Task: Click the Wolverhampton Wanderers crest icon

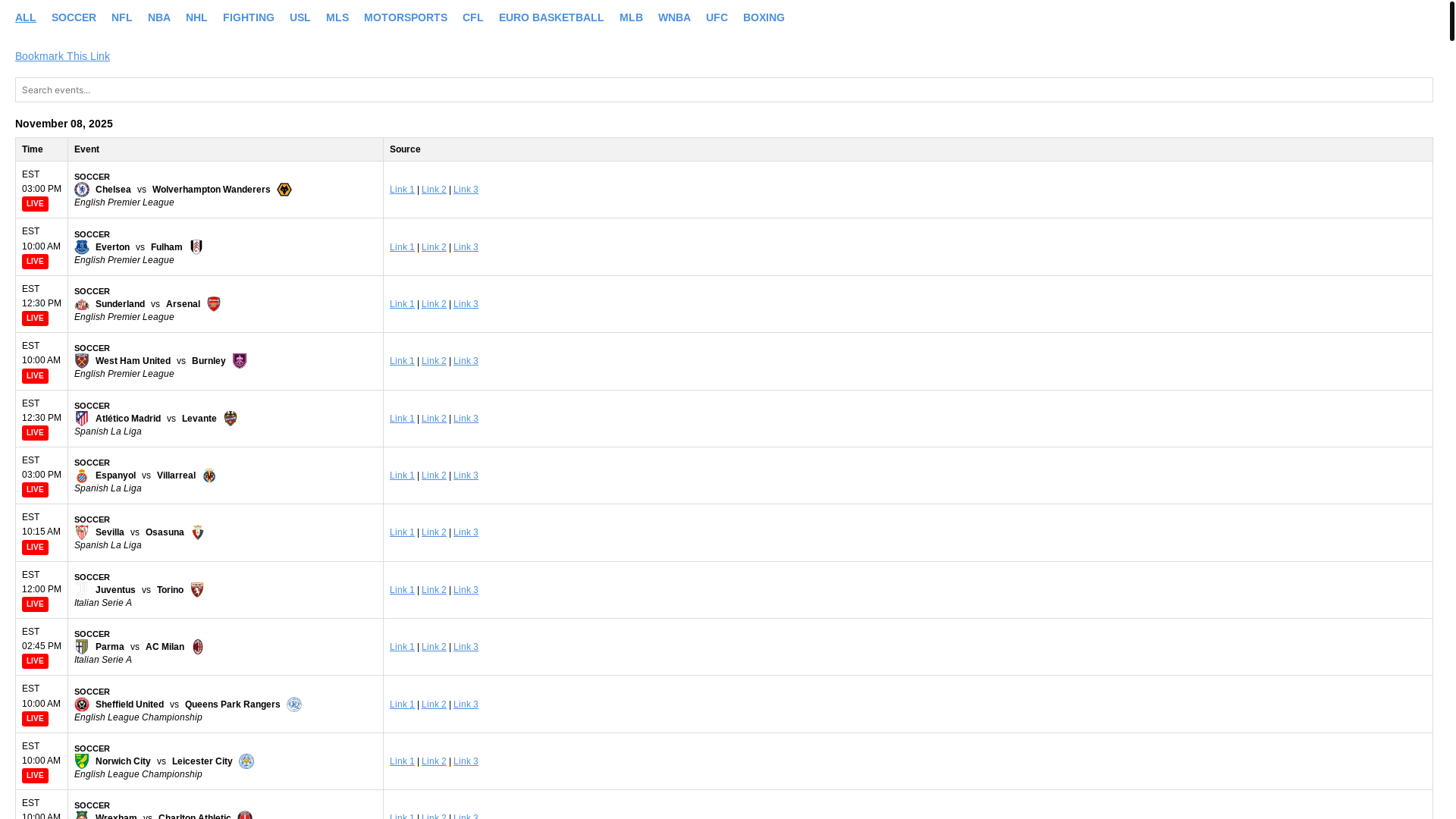Action: point(284,190)
